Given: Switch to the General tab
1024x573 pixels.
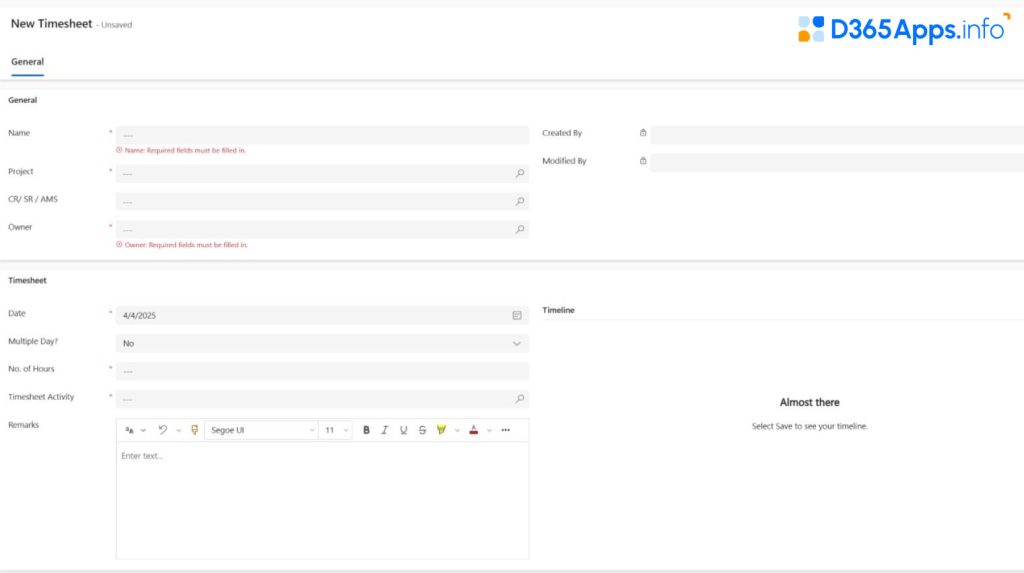Looking at the screenshot, I should pyautogui.click(x=27, y=62).
